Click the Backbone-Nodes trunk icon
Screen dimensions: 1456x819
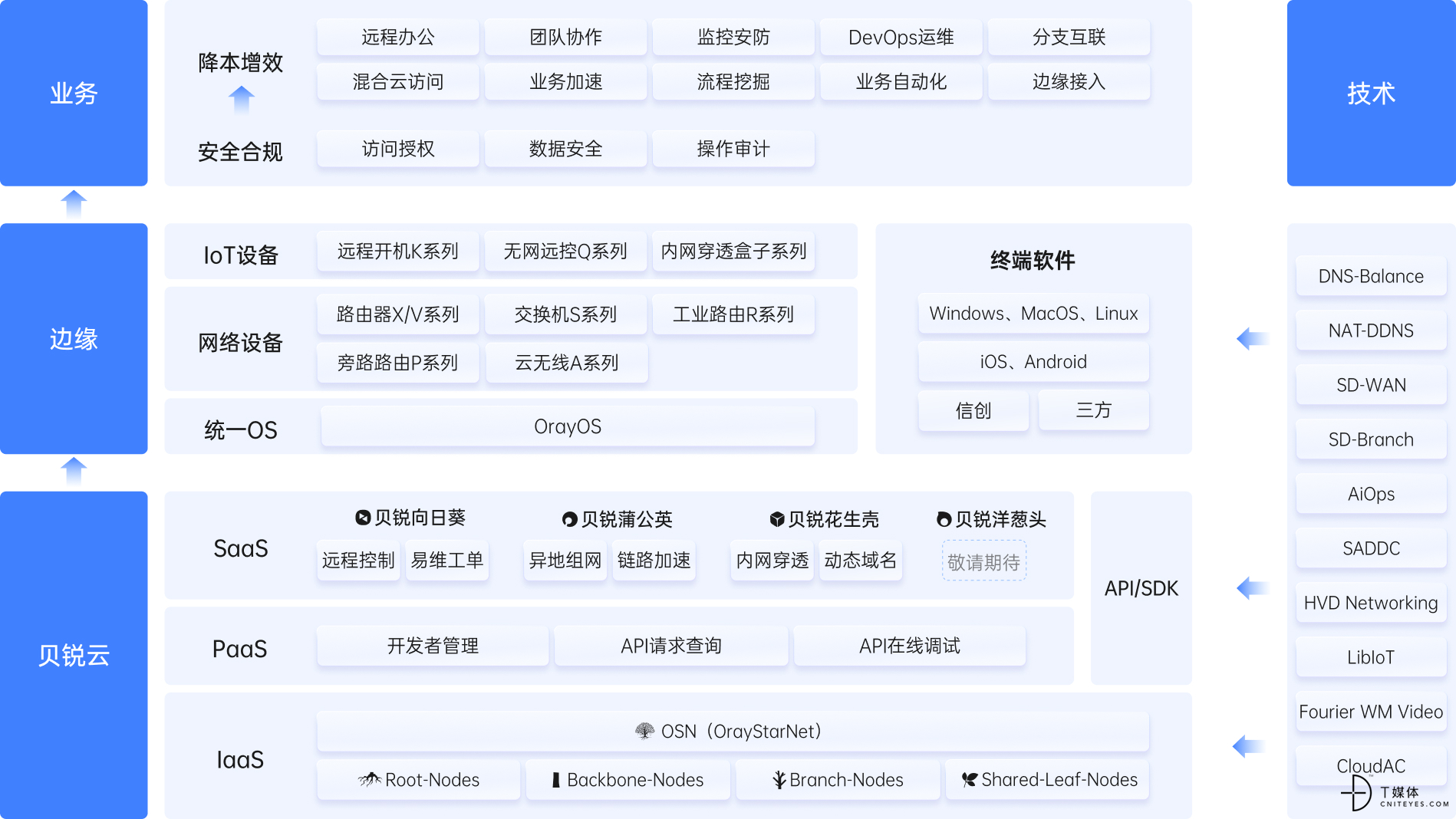pos(556,780)
